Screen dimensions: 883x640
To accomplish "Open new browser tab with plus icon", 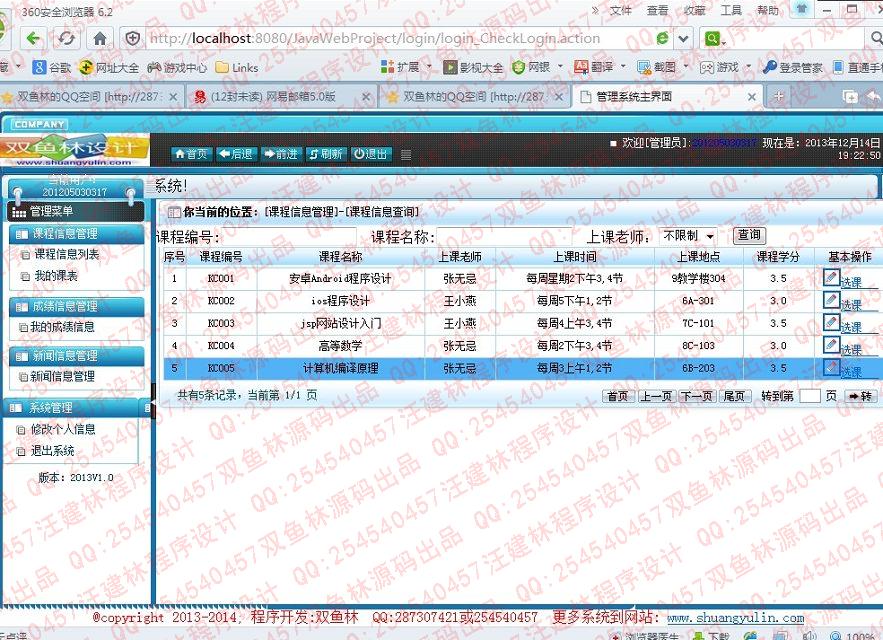I will tap(779, 96).
